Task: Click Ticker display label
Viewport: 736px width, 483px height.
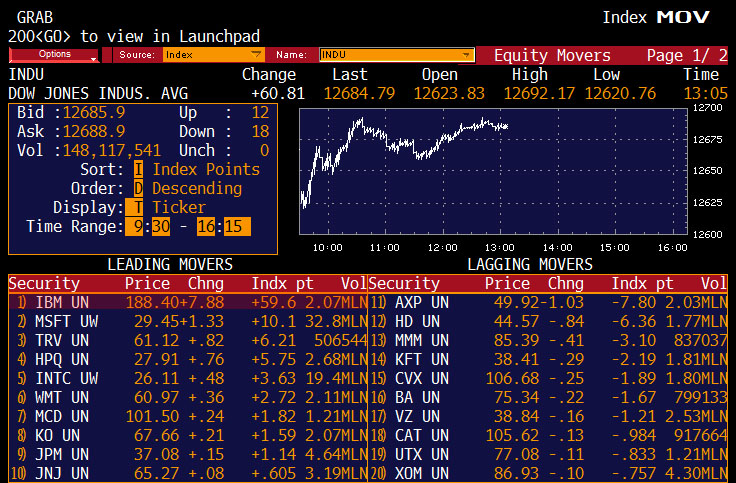Action: coord(179,207)
